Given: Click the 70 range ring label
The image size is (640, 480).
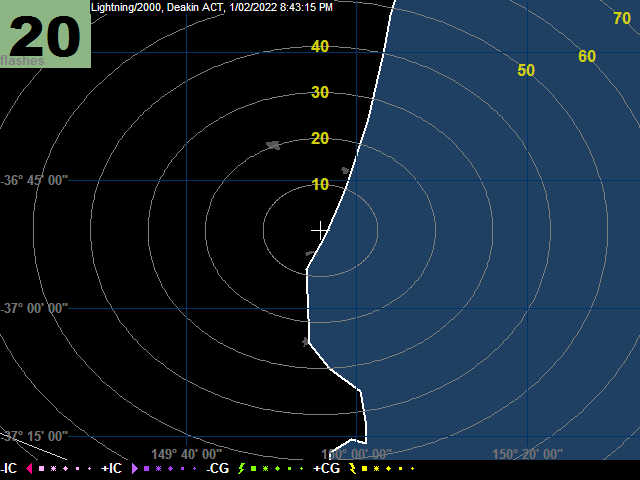Looking at the screenshot, I should [621, 18].
